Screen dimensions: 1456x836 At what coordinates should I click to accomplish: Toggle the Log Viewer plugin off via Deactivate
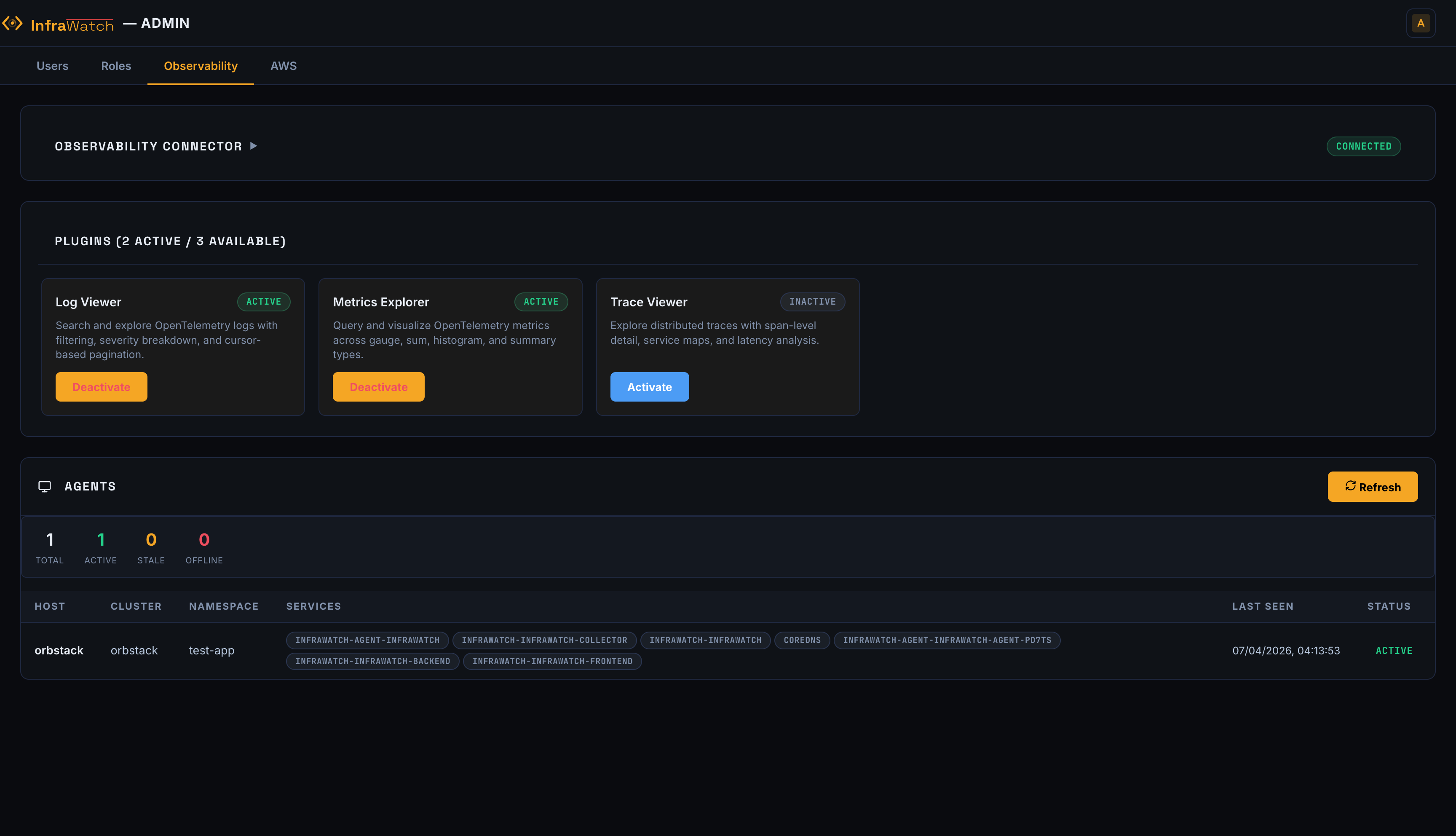101,386
